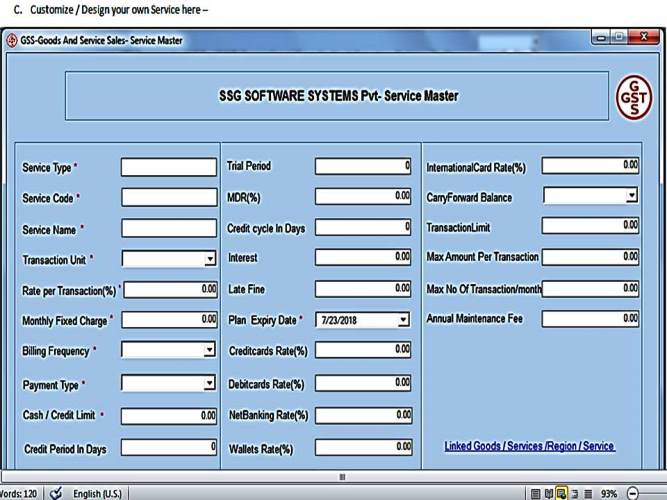Open the Payment Type dropdown
The image size is (667, 500).
click(209, 383)
